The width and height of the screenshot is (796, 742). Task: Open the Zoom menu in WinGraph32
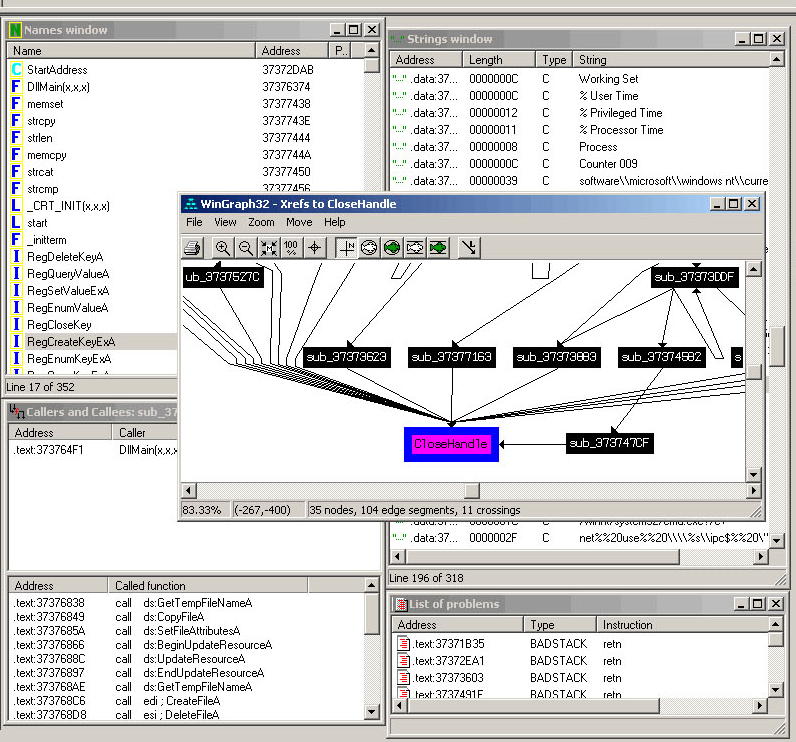pyautogui.click(x=261, y=222)
